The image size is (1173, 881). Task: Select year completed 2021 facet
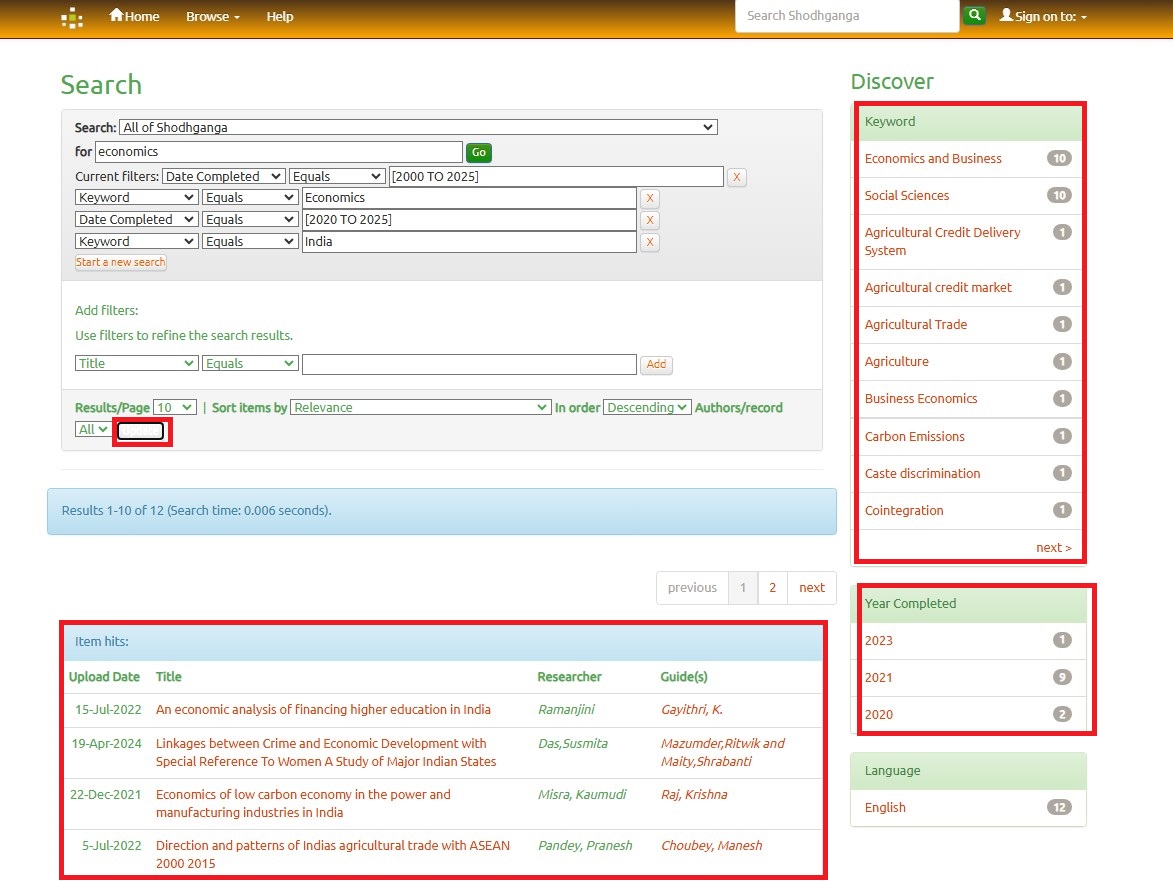coord(879,678)
